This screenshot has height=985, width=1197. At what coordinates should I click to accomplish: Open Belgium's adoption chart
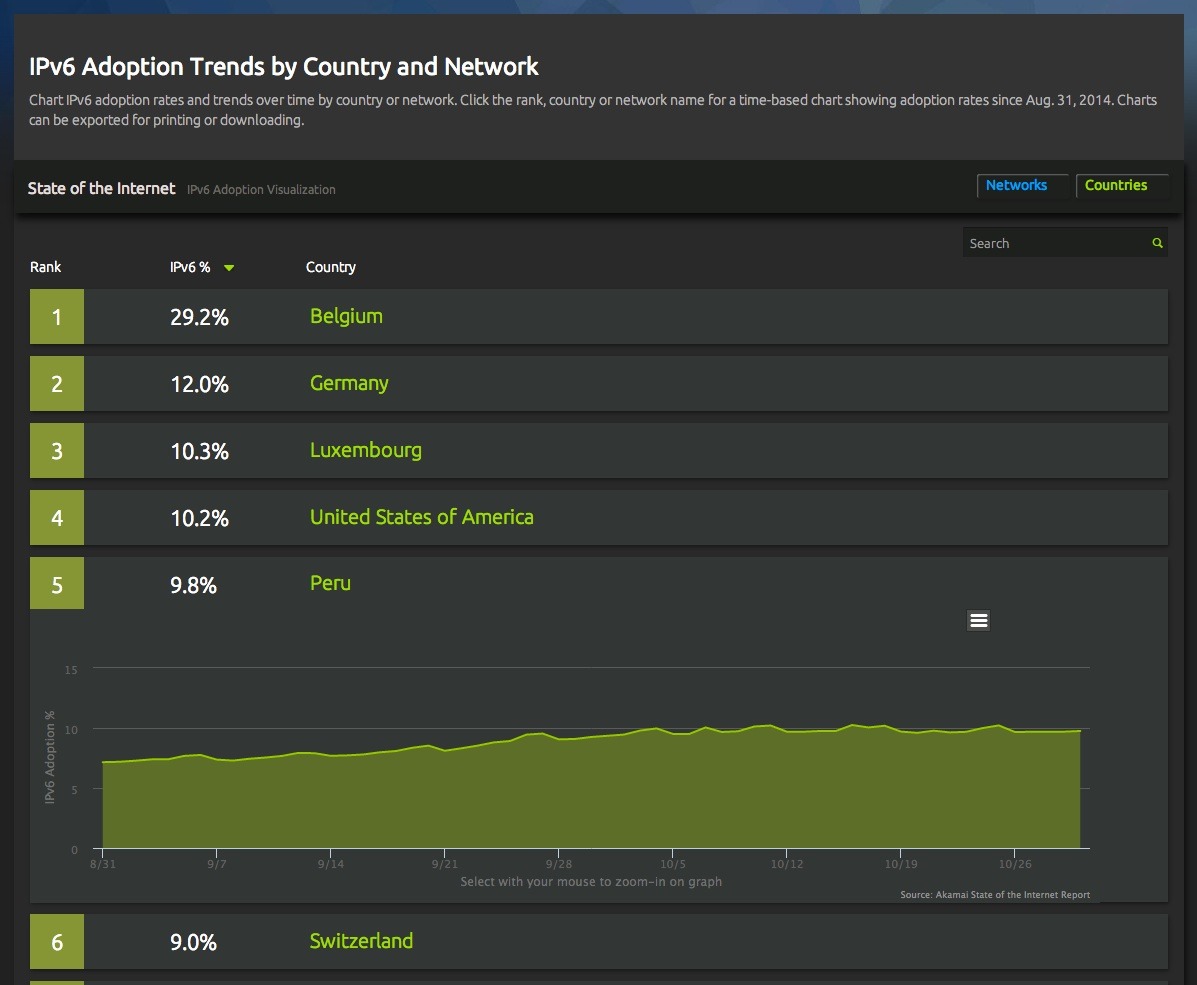coord(346,316)
